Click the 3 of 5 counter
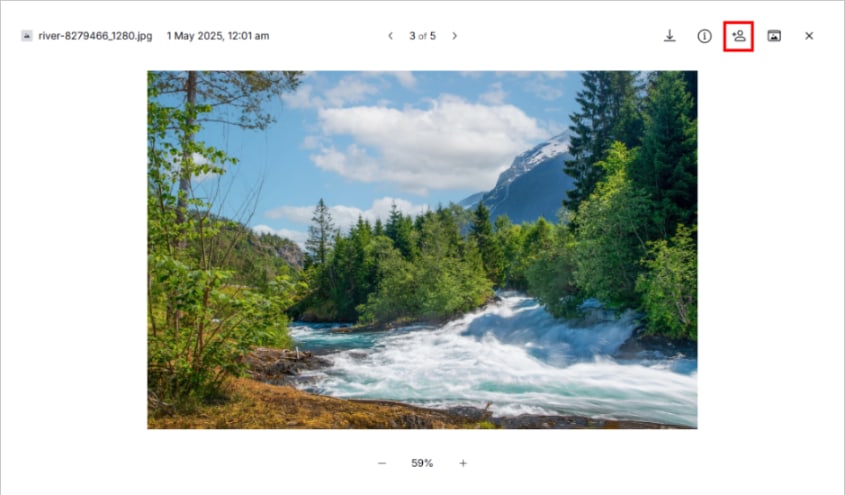Viewport: 845px width, 495px height. (x=422, y=36)
